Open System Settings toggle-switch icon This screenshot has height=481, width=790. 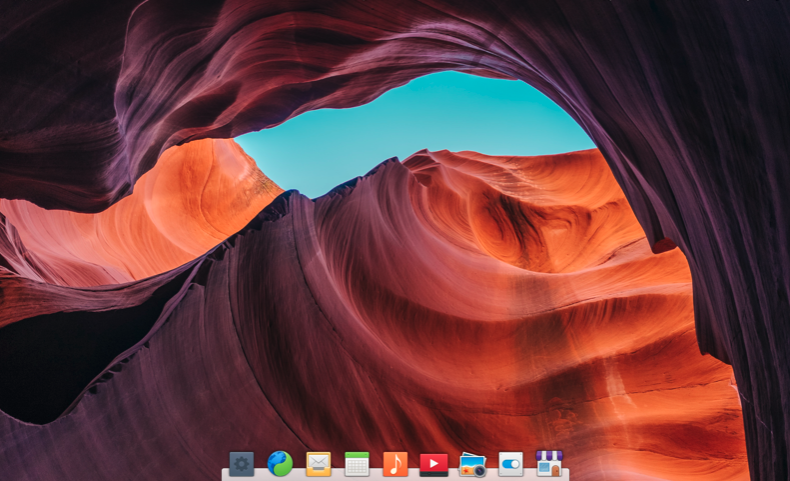[511, 464]
